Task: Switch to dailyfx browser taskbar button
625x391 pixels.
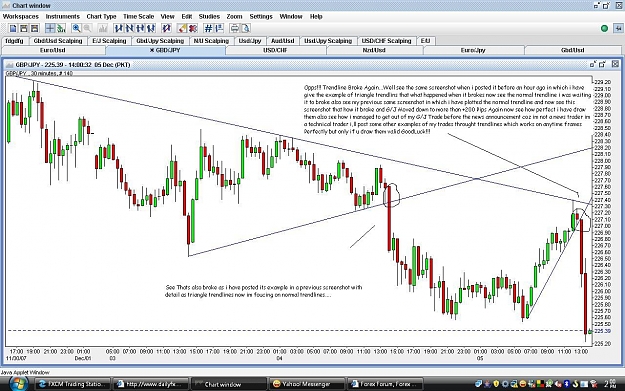Action: pos(150,384)
